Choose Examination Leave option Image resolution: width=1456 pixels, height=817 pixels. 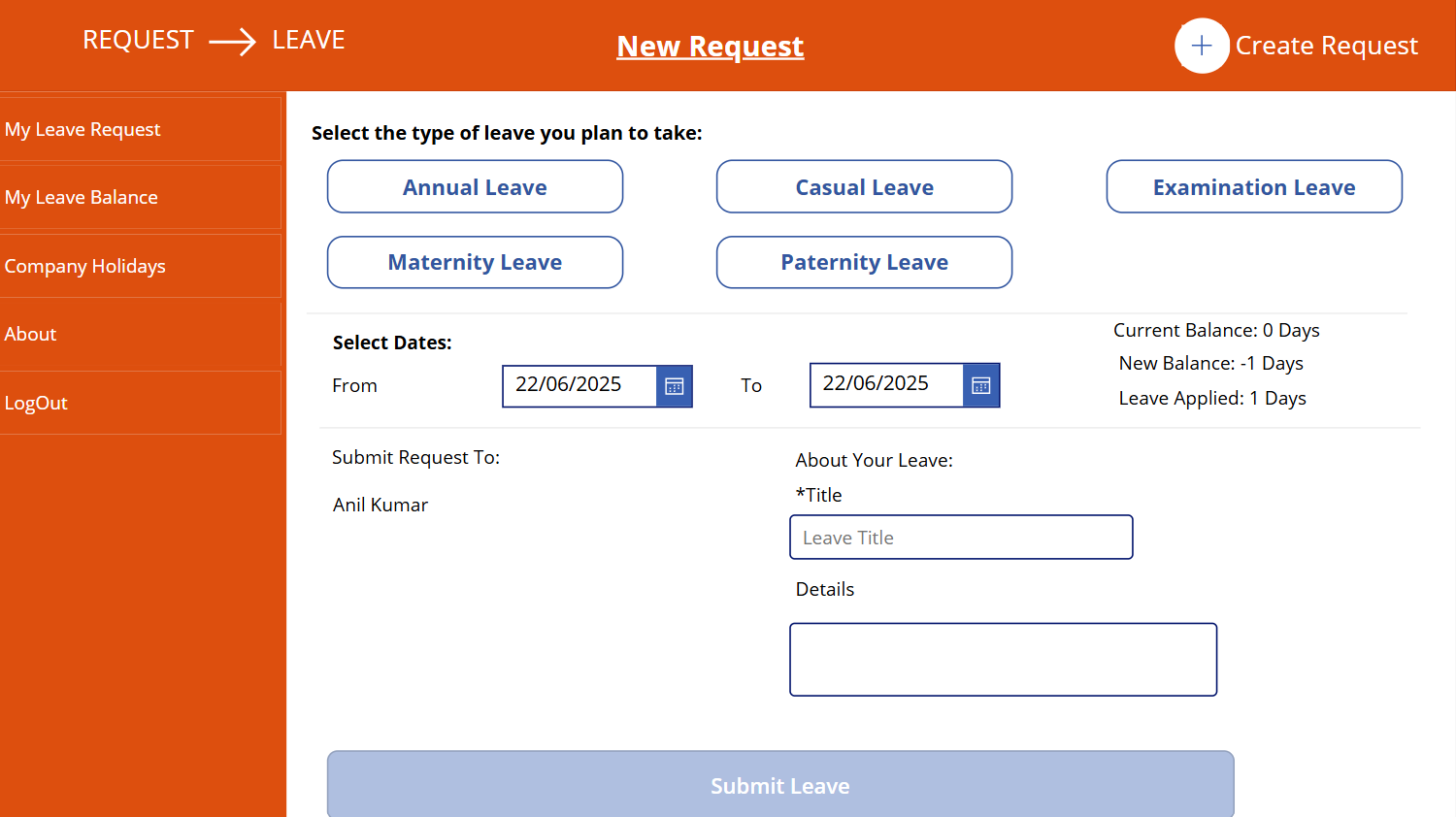coord(1254,186)
